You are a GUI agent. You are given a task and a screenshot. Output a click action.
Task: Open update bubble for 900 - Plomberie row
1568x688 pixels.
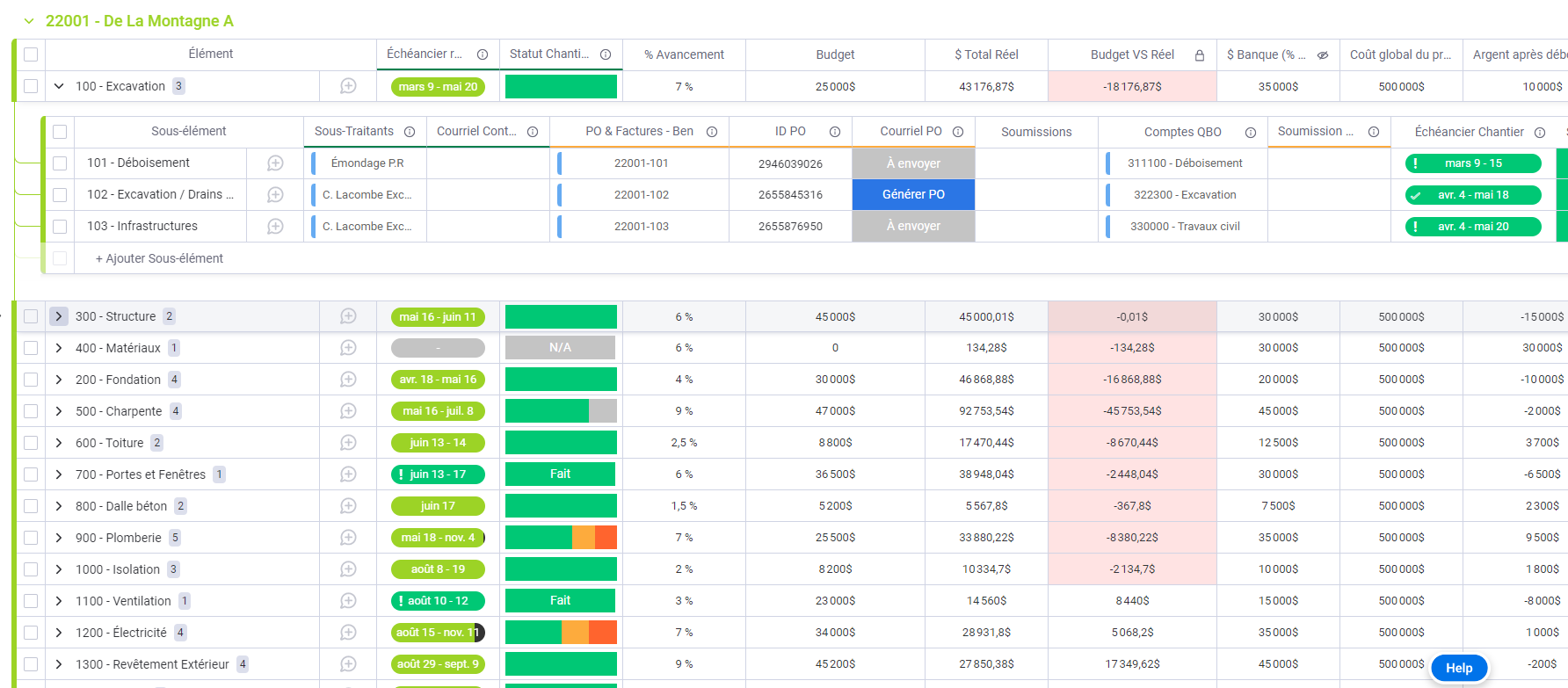point(348,538)
